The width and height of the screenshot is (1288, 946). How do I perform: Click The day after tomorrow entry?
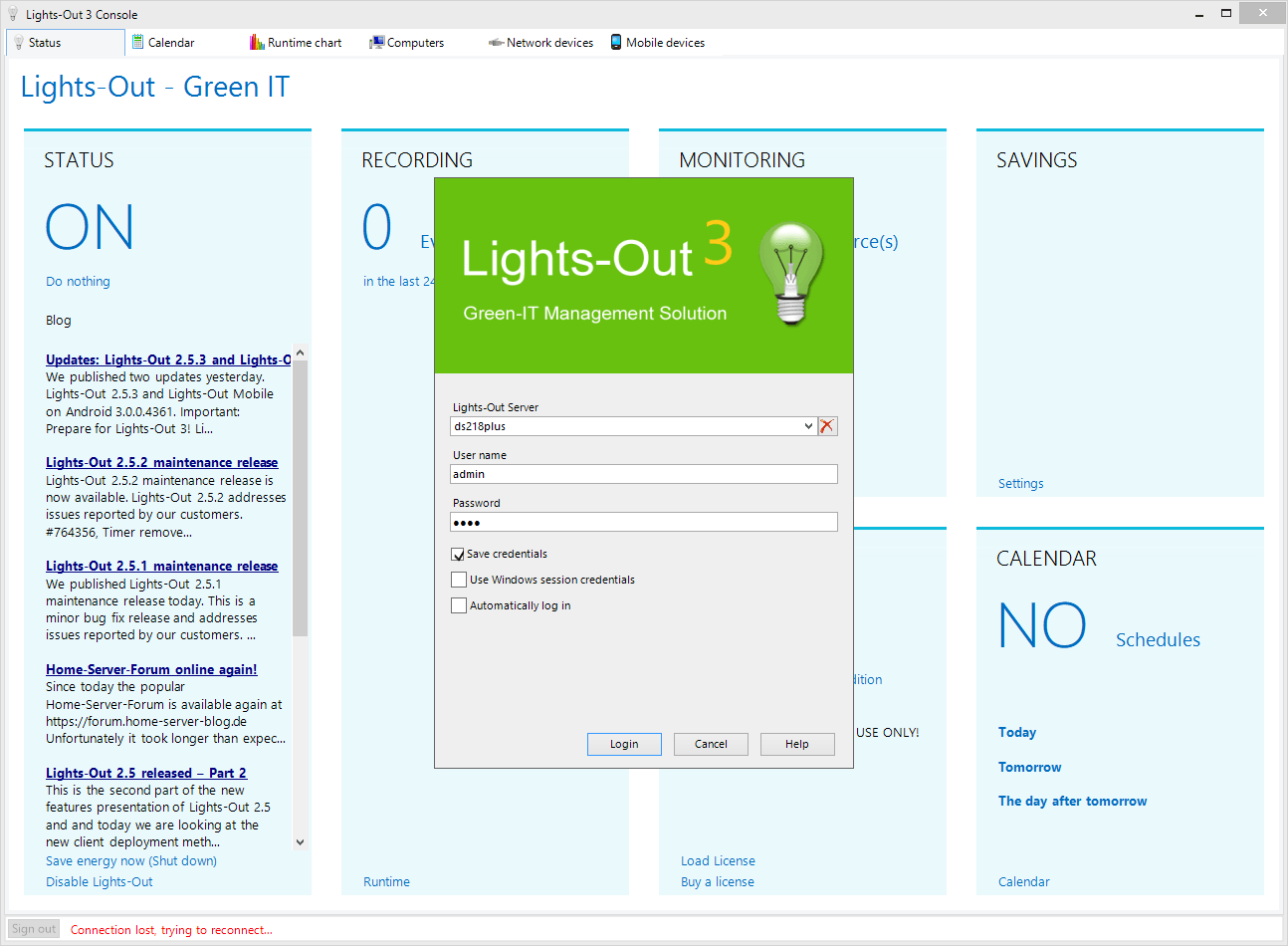(x=1073, y=801)
